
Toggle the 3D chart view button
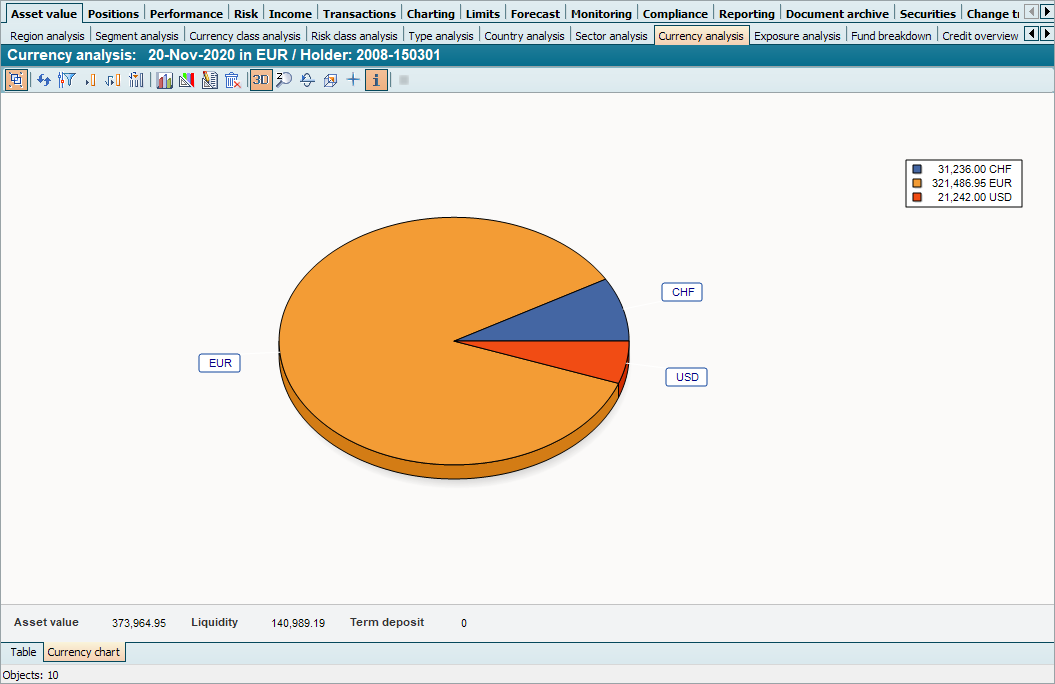pos(260,80)
